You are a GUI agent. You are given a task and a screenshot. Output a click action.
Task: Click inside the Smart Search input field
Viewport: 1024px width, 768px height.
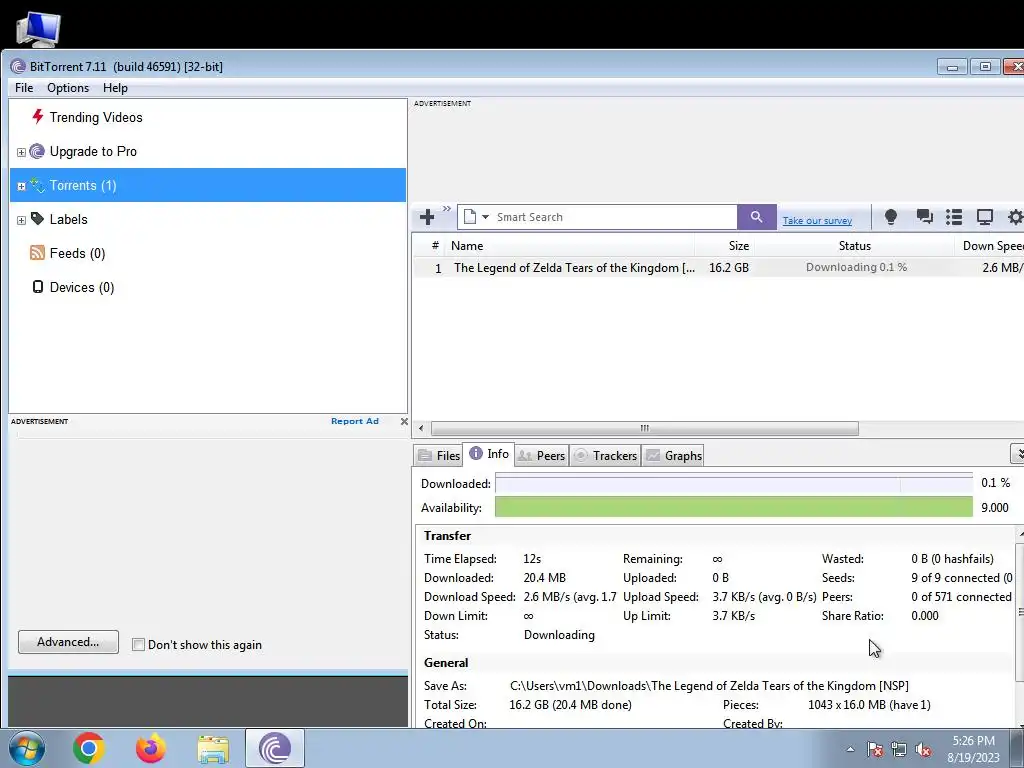(614, 217)
